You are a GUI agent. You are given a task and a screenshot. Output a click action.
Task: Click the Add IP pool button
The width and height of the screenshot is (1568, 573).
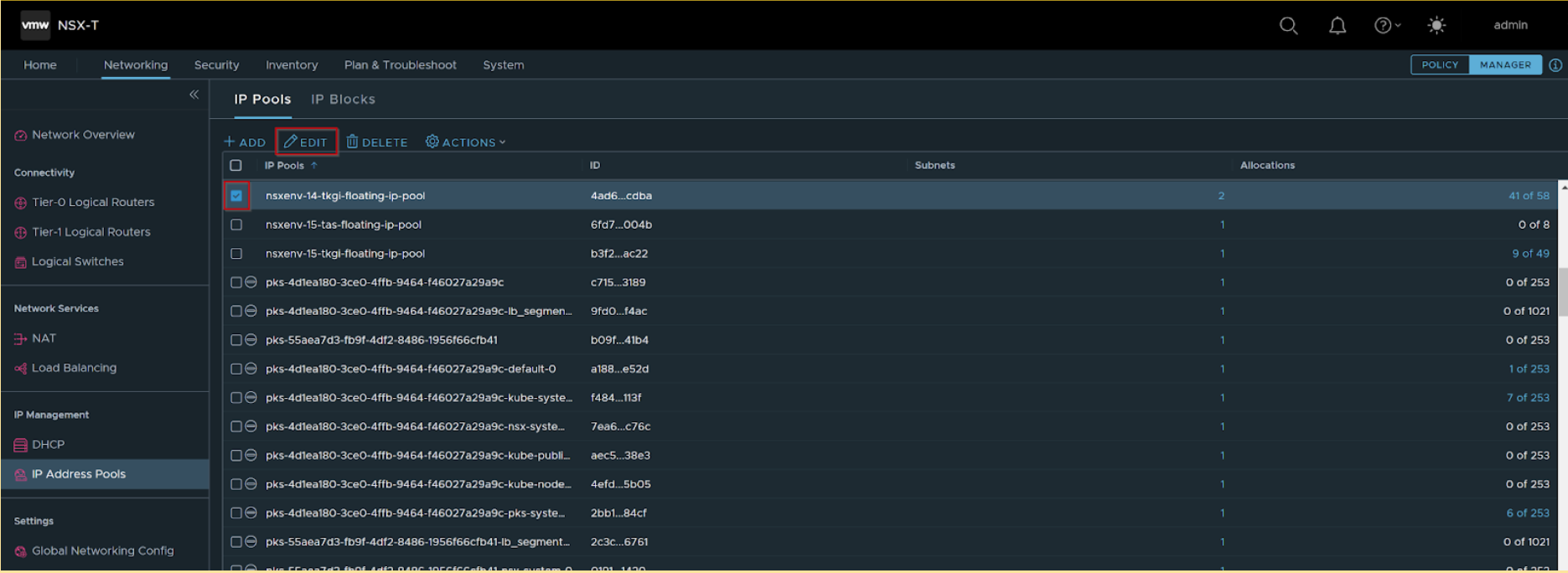point(245,142)
